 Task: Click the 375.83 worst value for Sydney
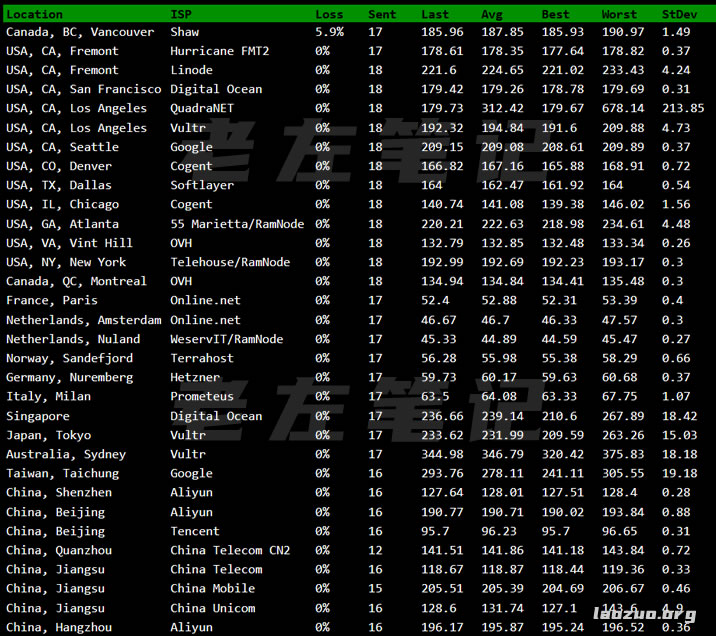(x=623, y=455)
